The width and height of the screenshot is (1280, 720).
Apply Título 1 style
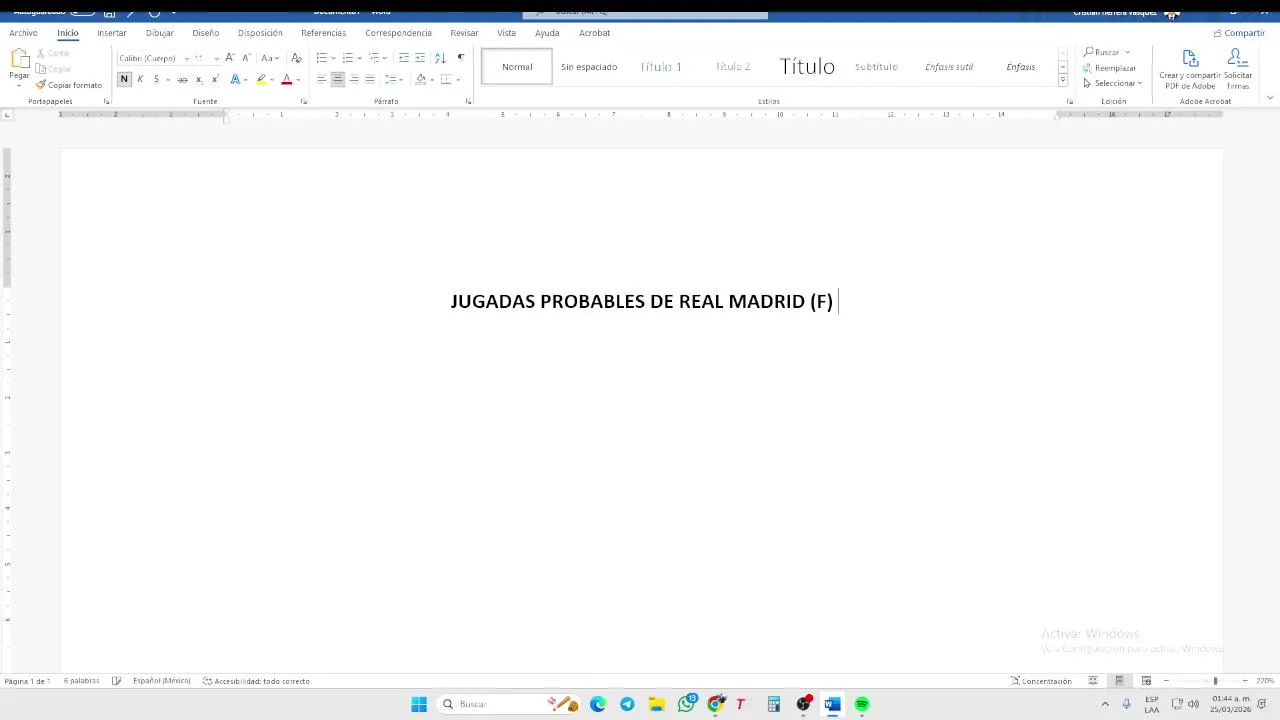[x=661, y=67]
